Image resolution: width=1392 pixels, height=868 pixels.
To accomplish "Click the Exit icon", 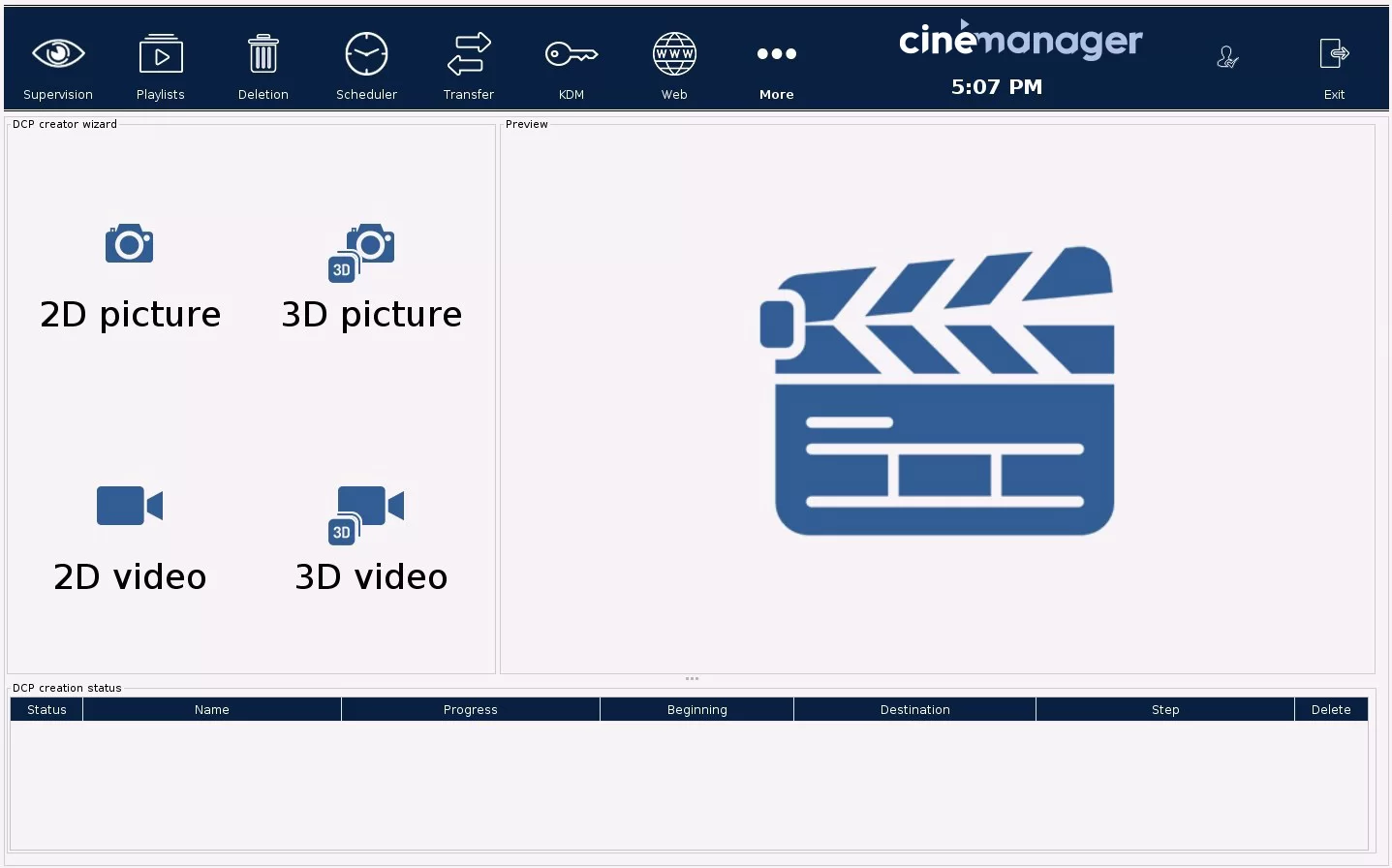I will coord(1334,55).
